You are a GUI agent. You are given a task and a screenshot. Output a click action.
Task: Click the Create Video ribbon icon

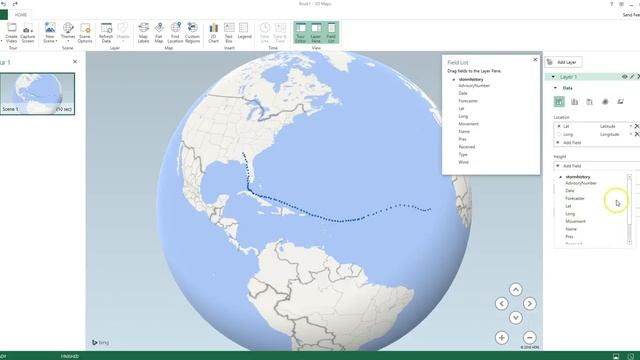(x=11, y=33)
